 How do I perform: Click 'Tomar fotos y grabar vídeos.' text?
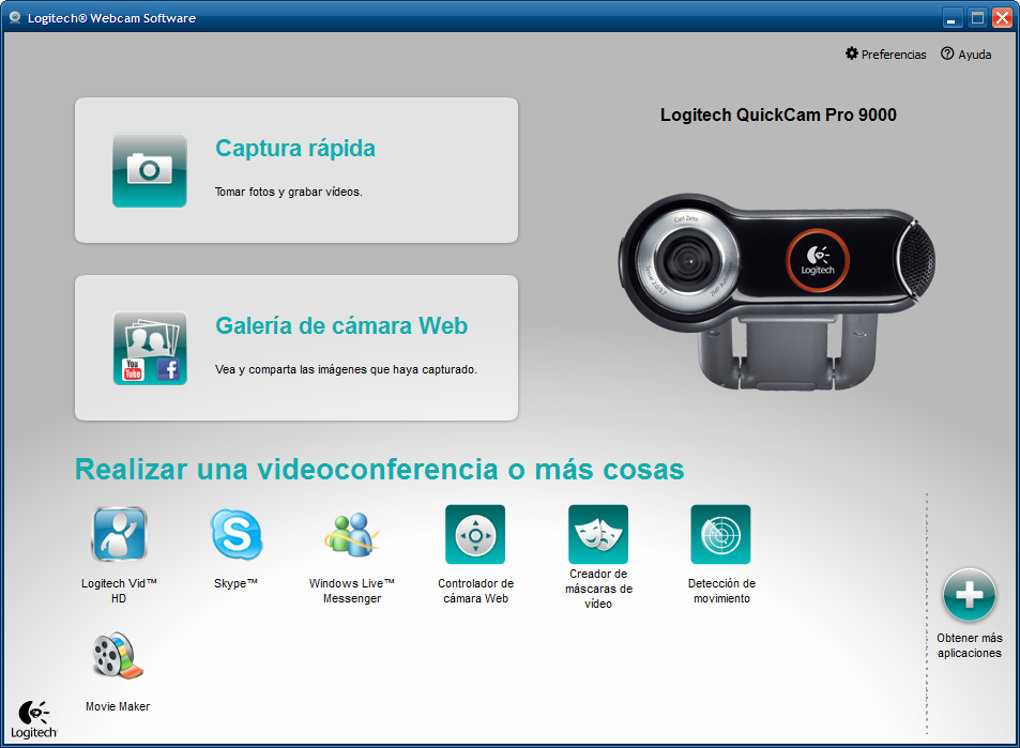pyautogui.click(x=289, y=192)
